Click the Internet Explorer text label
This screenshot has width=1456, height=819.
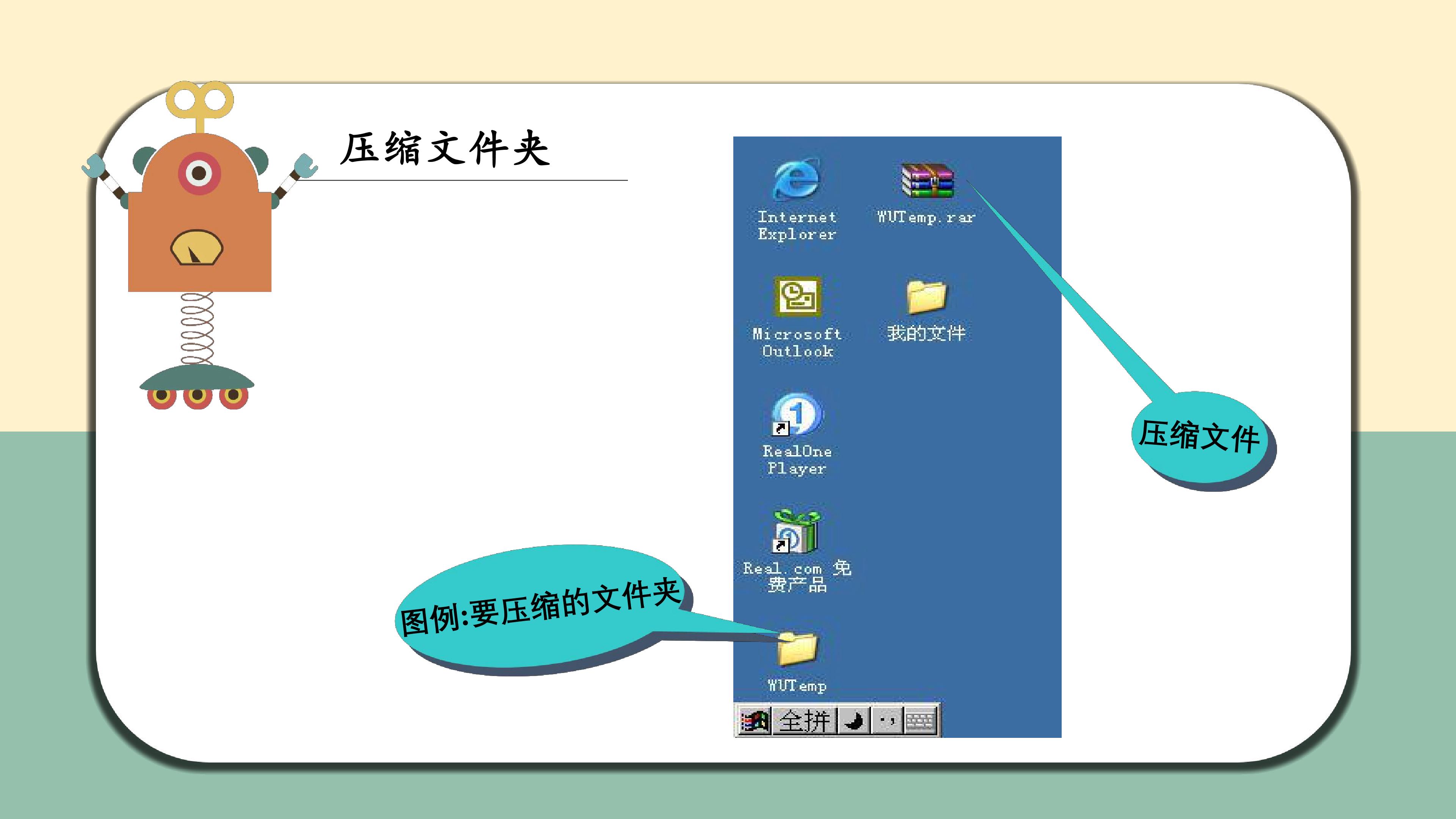(x=797, y=226)
